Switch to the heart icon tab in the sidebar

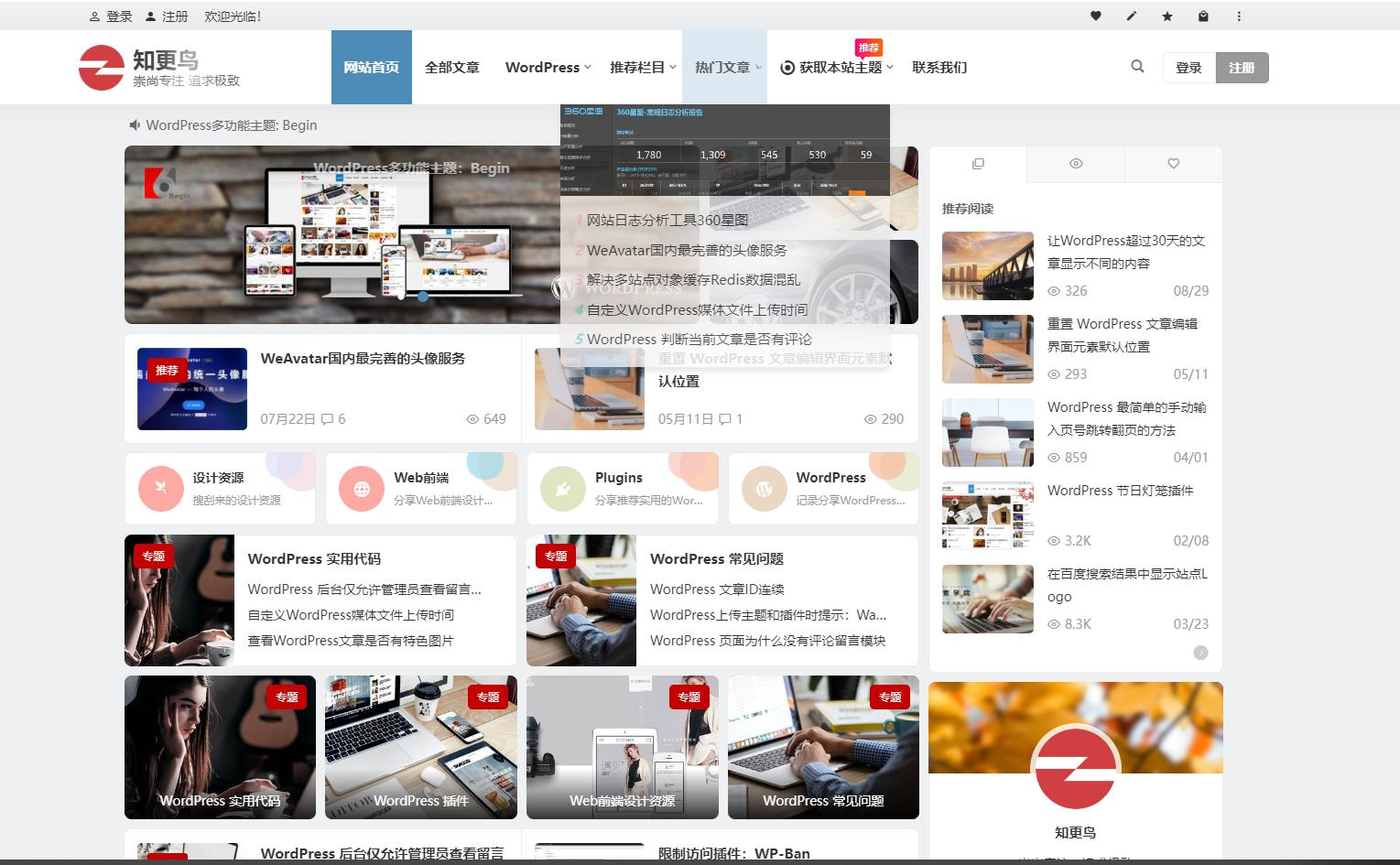[x=1173, y=164]
